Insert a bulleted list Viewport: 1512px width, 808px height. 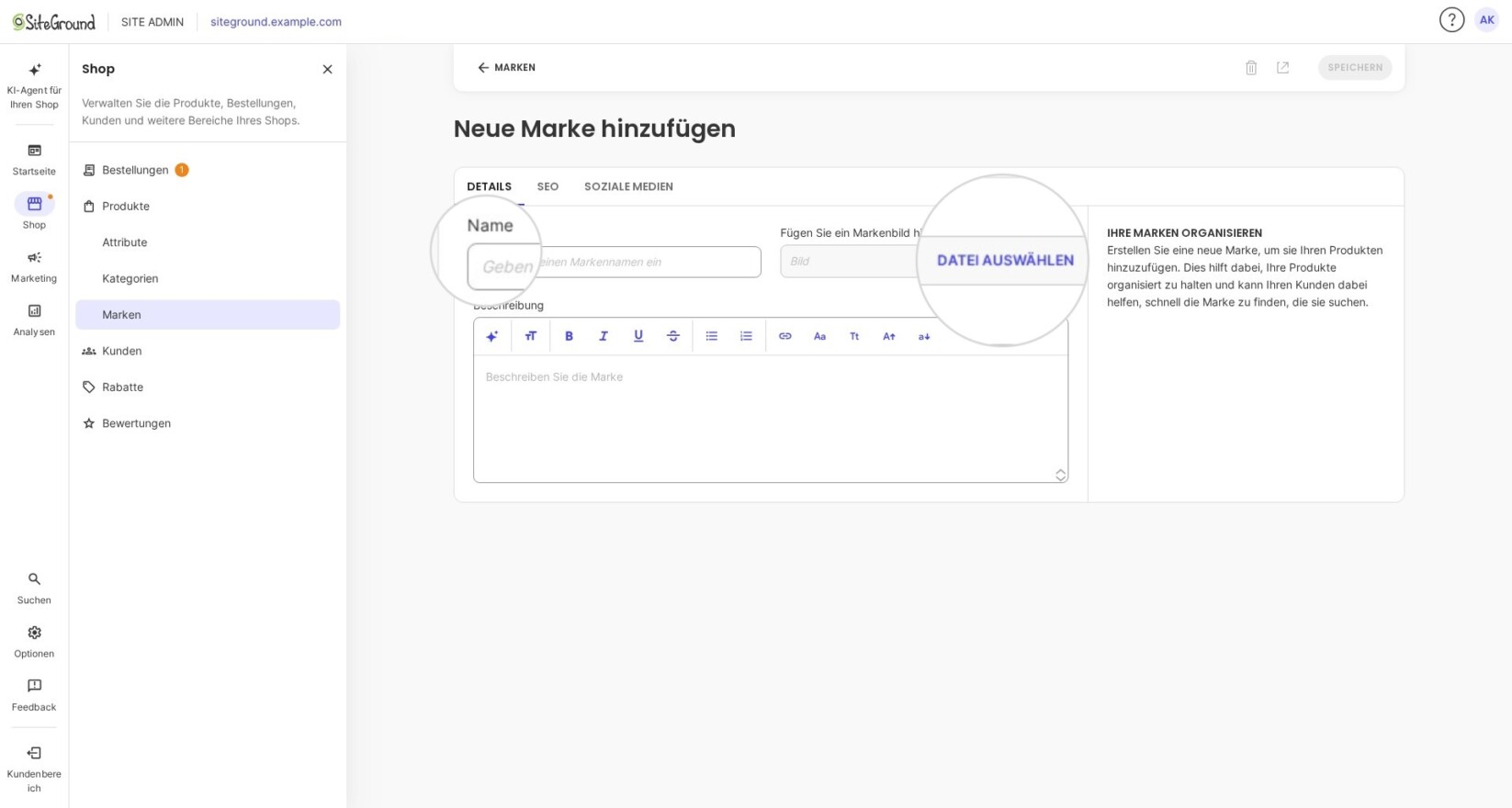click(712, 336)
